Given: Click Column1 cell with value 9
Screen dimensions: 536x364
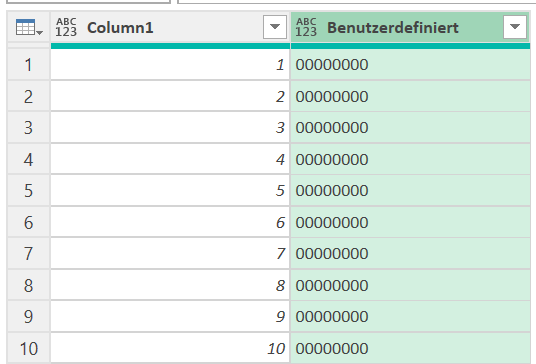Looking at the screenshot, I should [x=170, y=316].
